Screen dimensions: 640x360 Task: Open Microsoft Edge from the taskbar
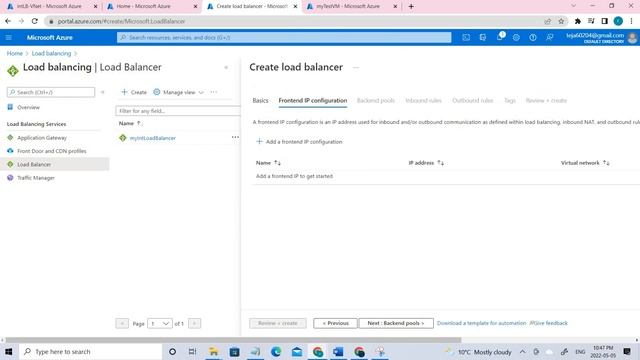click(276, 351)
